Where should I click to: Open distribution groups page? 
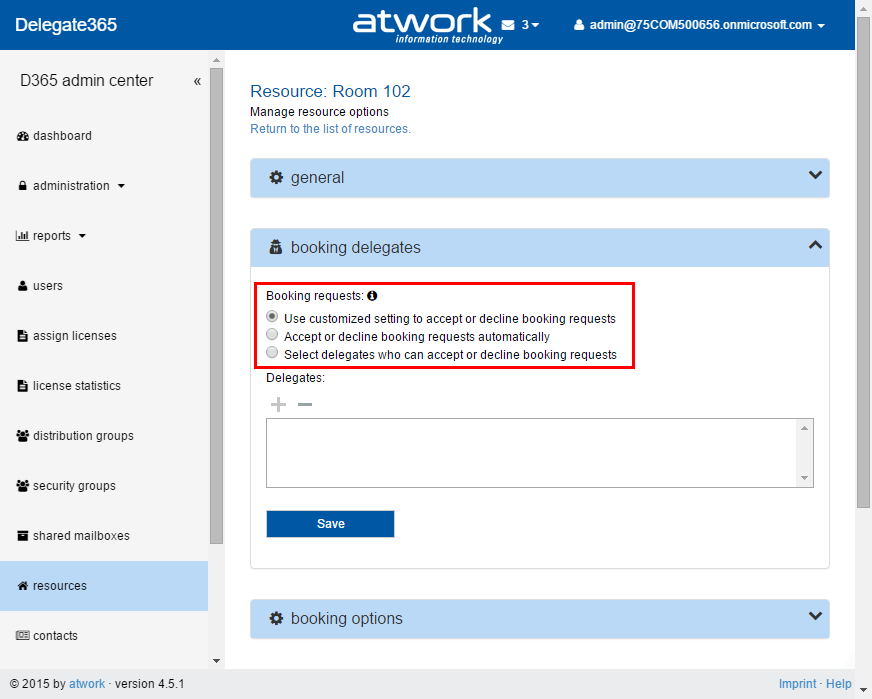coord(83,436)
